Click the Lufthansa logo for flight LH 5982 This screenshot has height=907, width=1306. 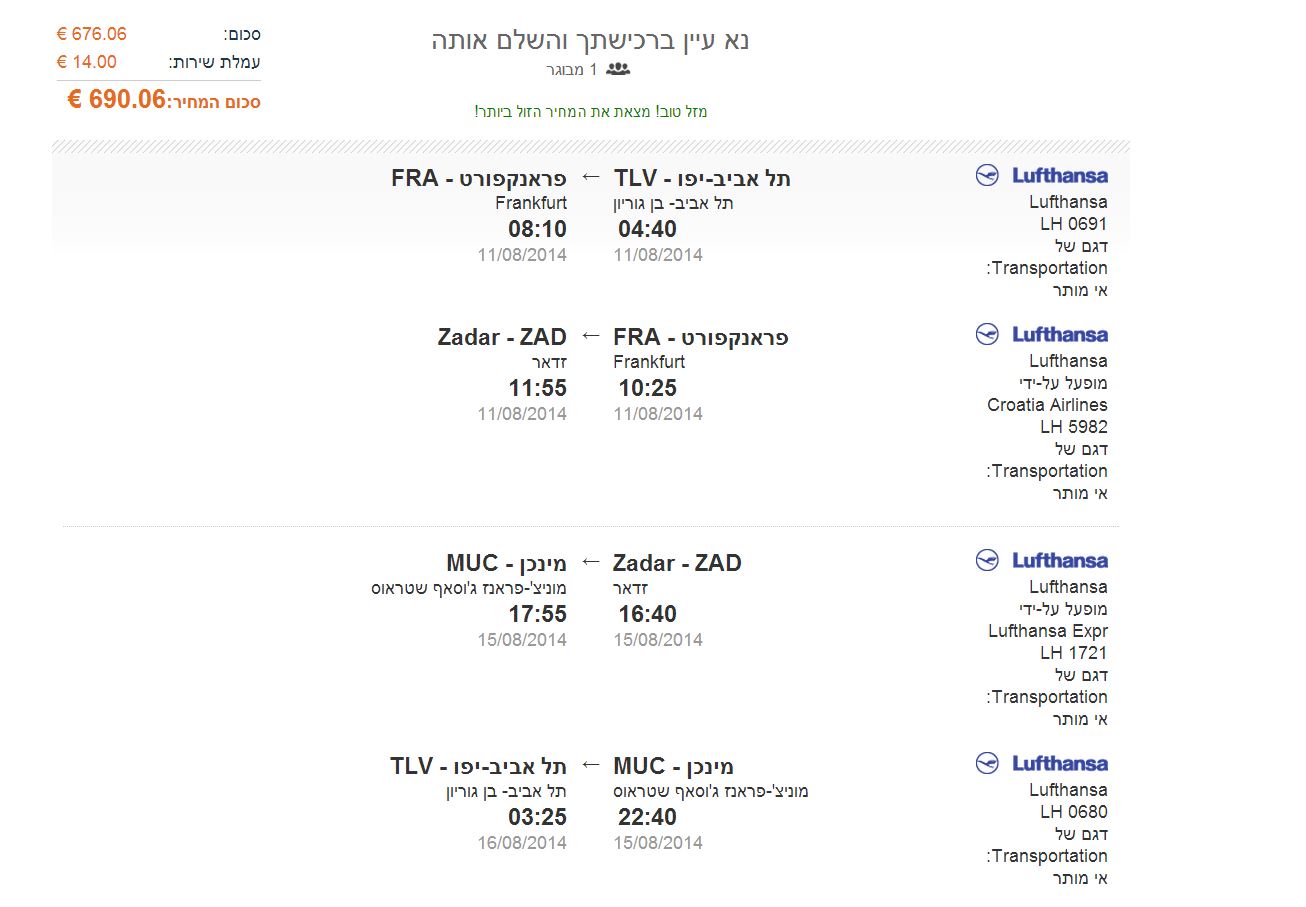[x=1042, y=335]
